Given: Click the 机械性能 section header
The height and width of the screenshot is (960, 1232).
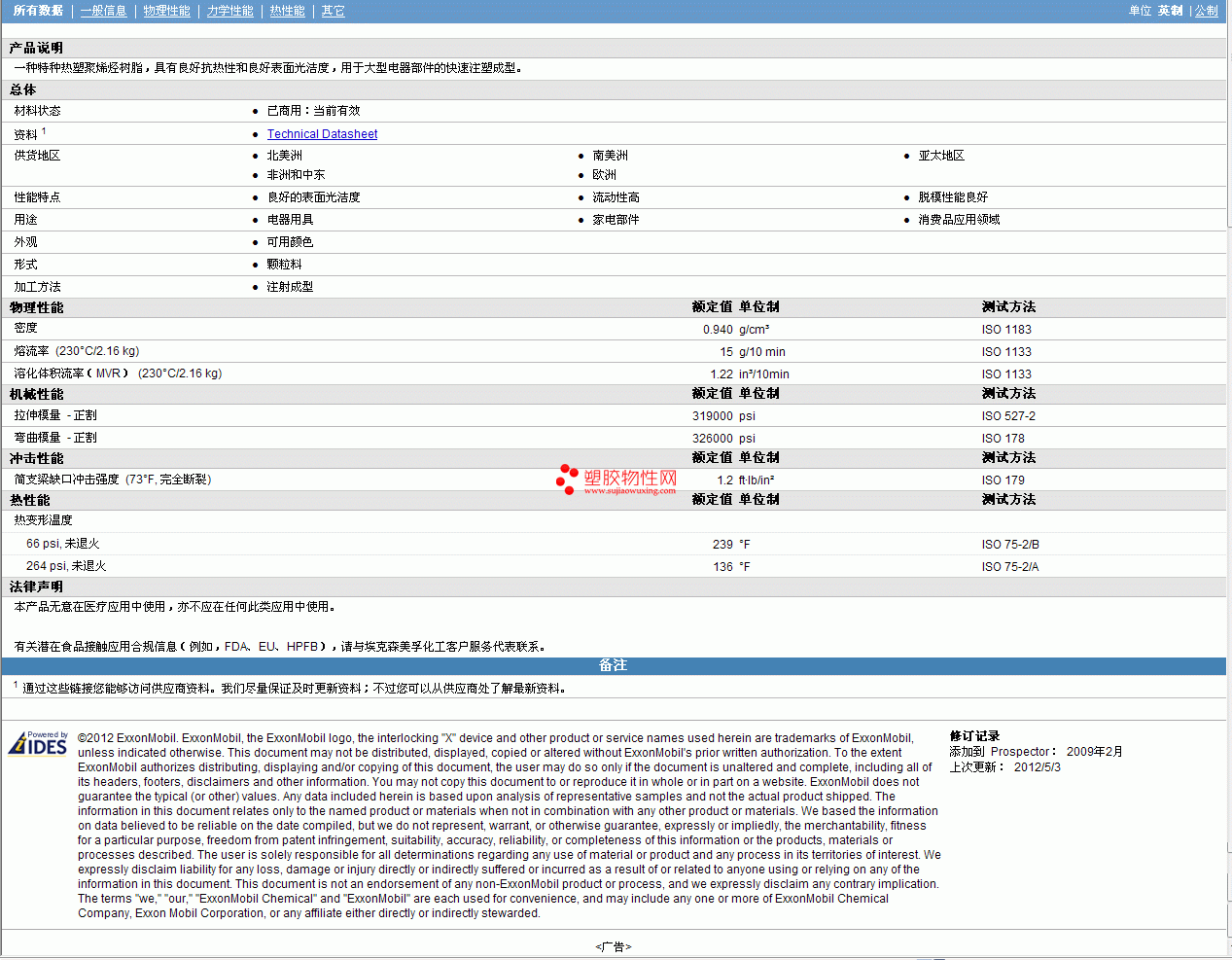Looking at the screenshot, I should [36, 394].
